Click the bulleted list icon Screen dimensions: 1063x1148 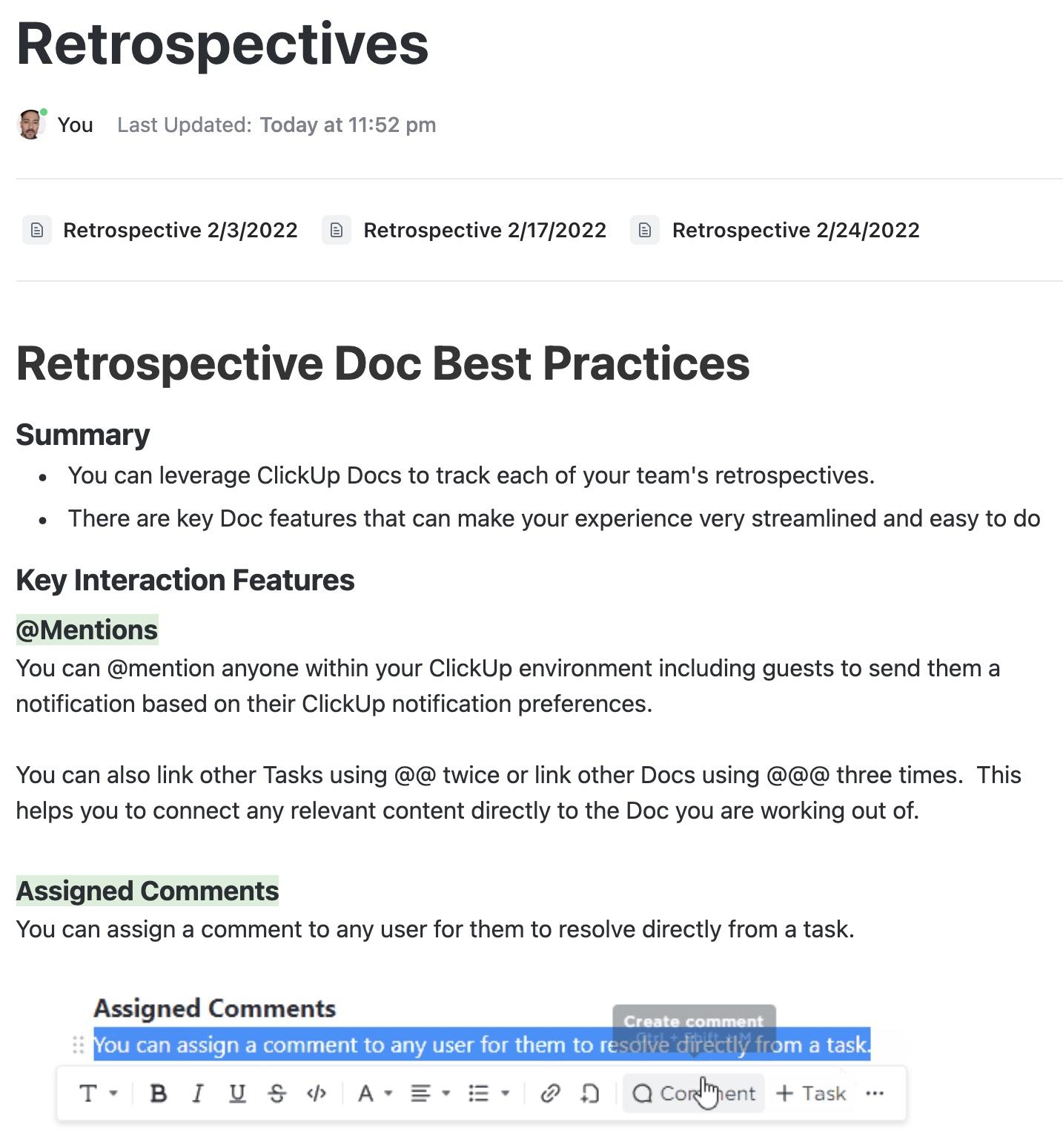pos(478,1092)
